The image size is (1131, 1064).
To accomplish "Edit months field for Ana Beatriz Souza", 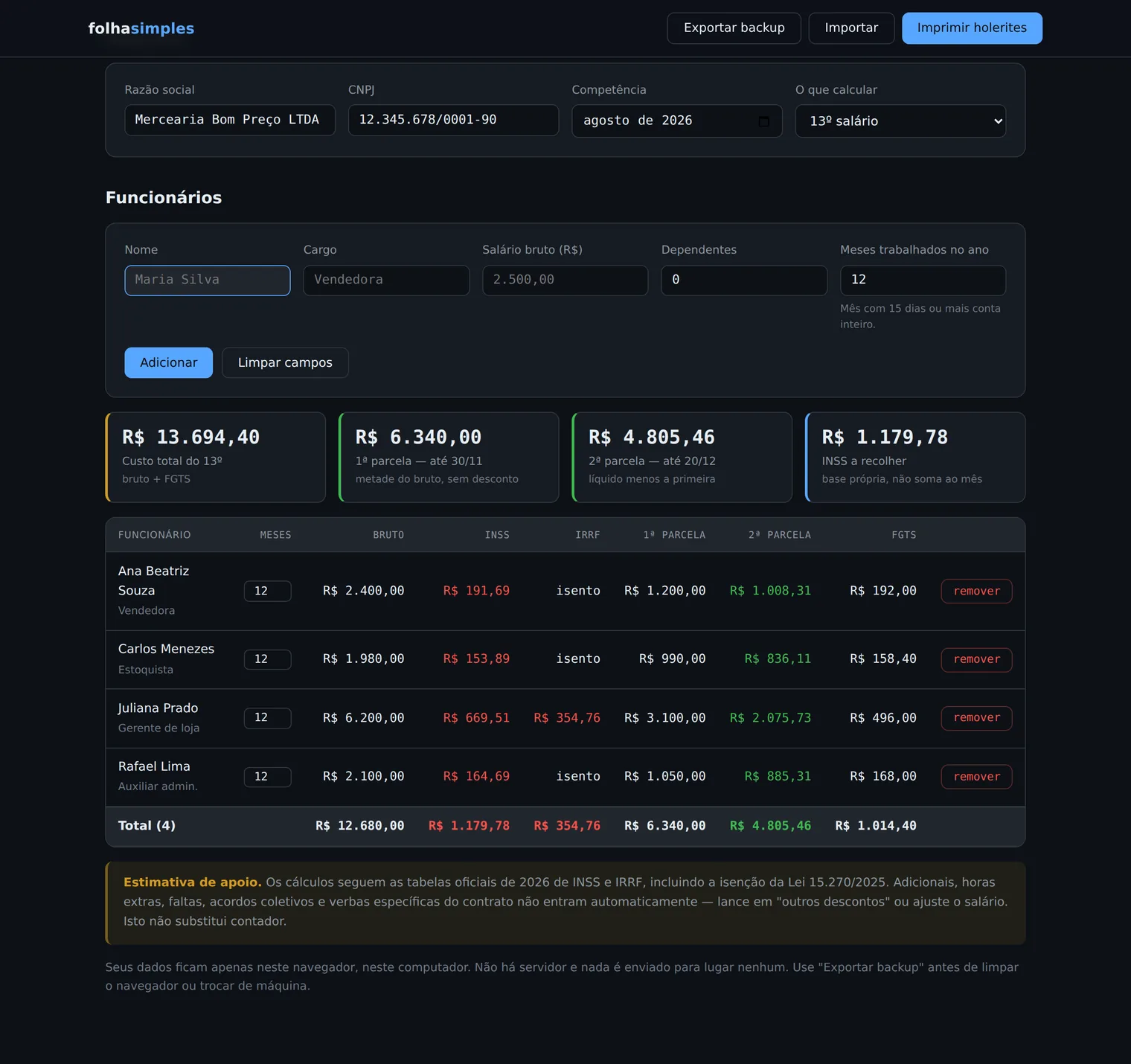I will pyautogui.click(x=267, y=592).
